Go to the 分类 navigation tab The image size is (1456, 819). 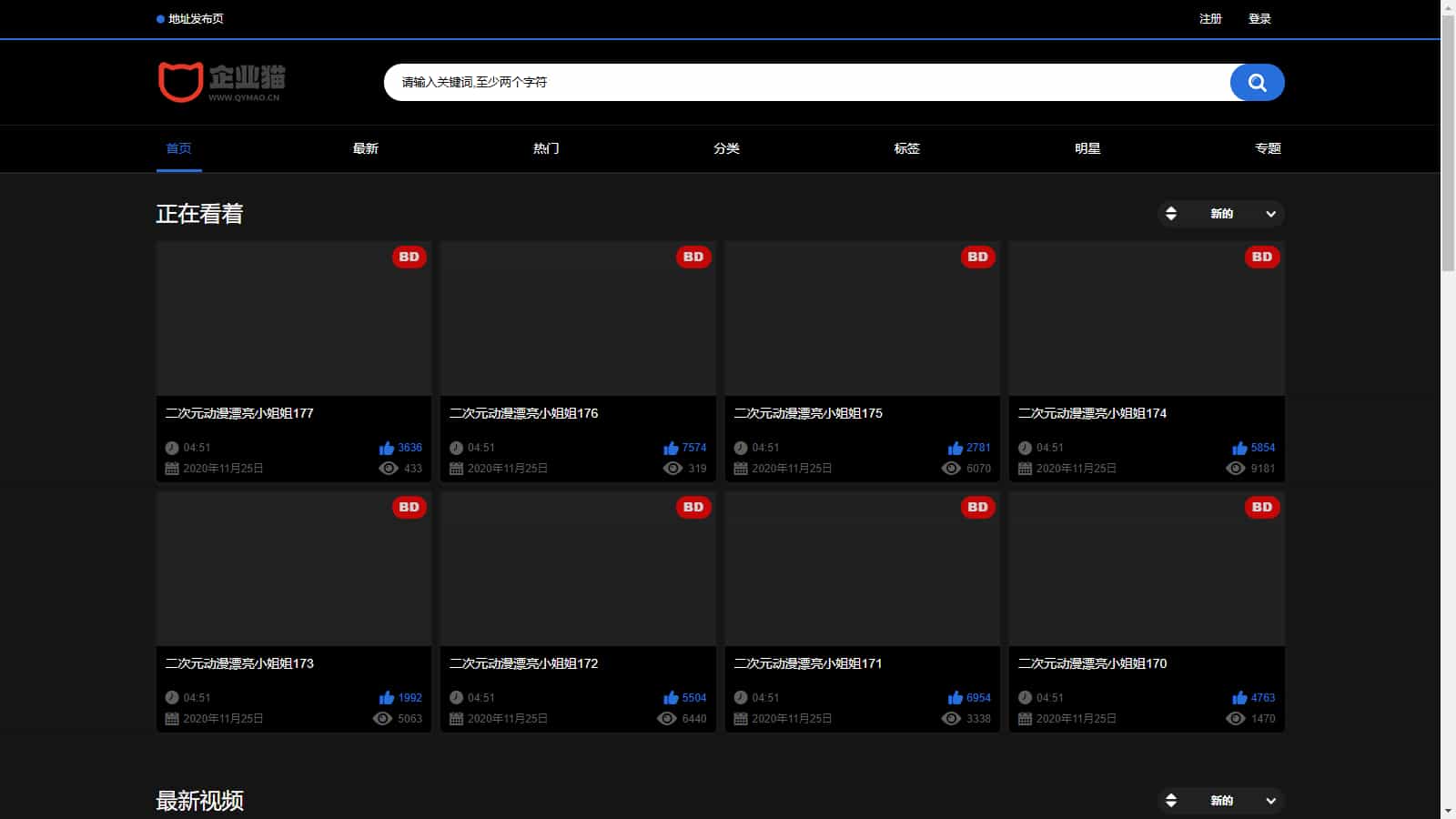tap(726, 148)
